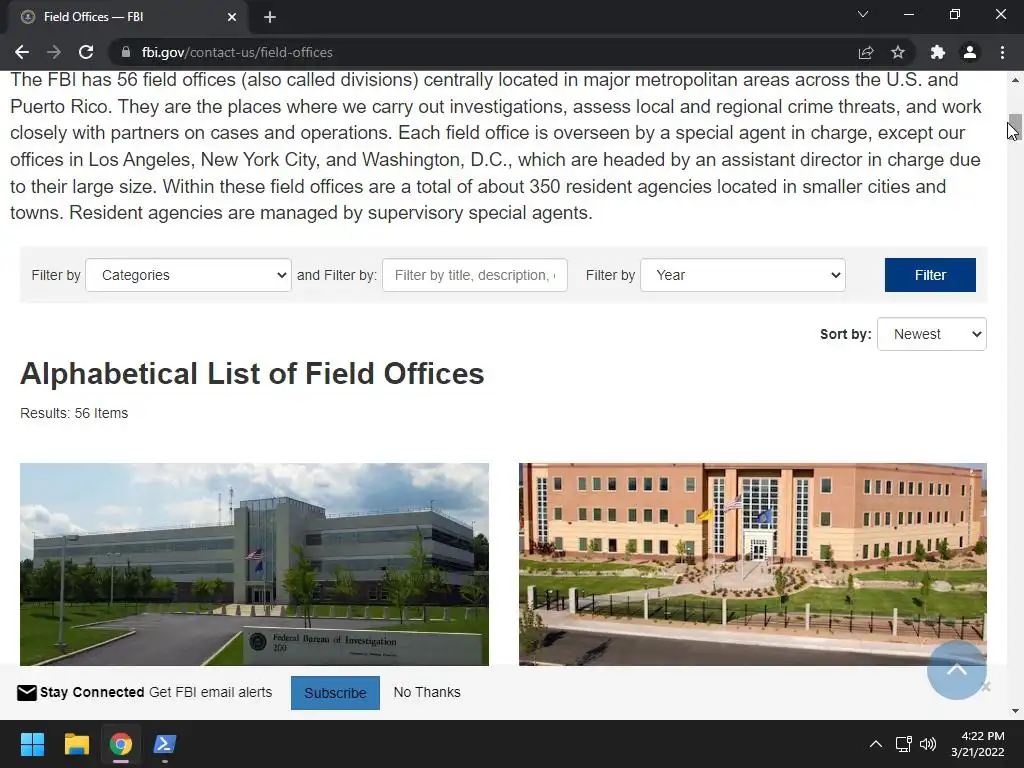Click the filter by title text field
Image resolution: width=1024 pixels, height=768 pixels.
coord(475,275)
